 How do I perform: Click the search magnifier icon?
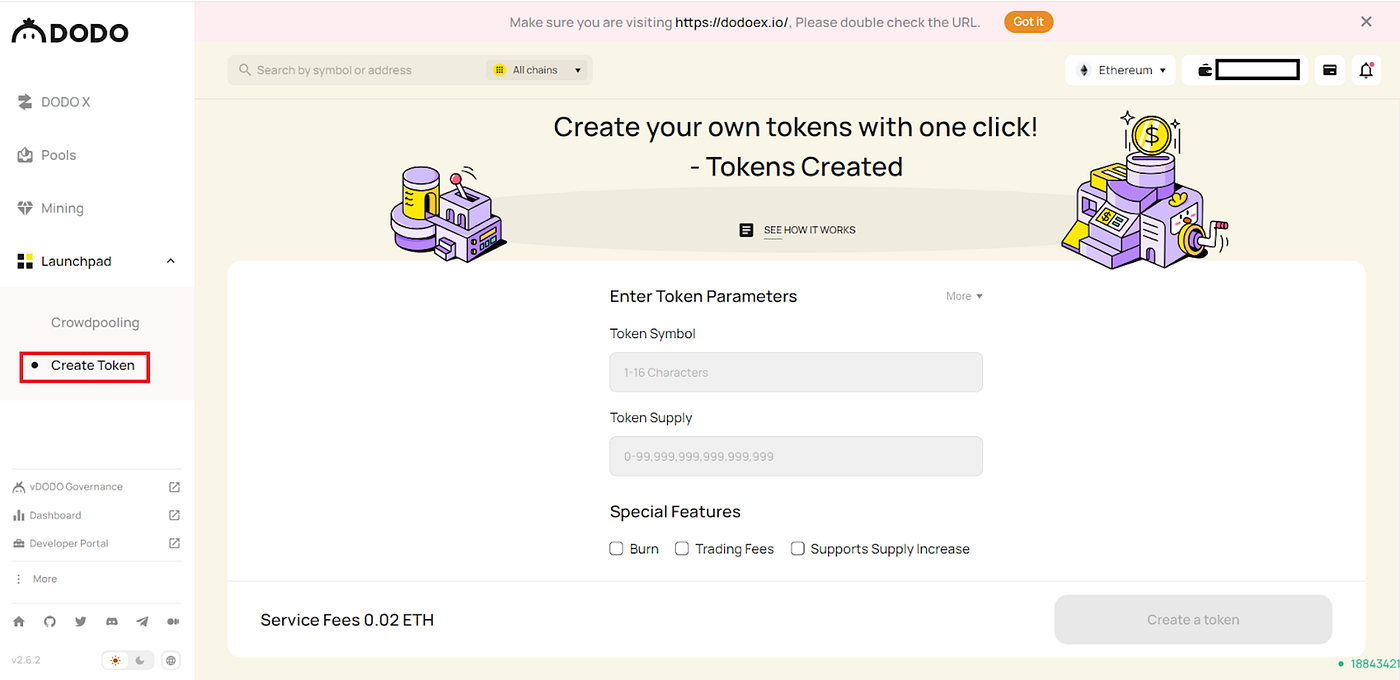244,70
